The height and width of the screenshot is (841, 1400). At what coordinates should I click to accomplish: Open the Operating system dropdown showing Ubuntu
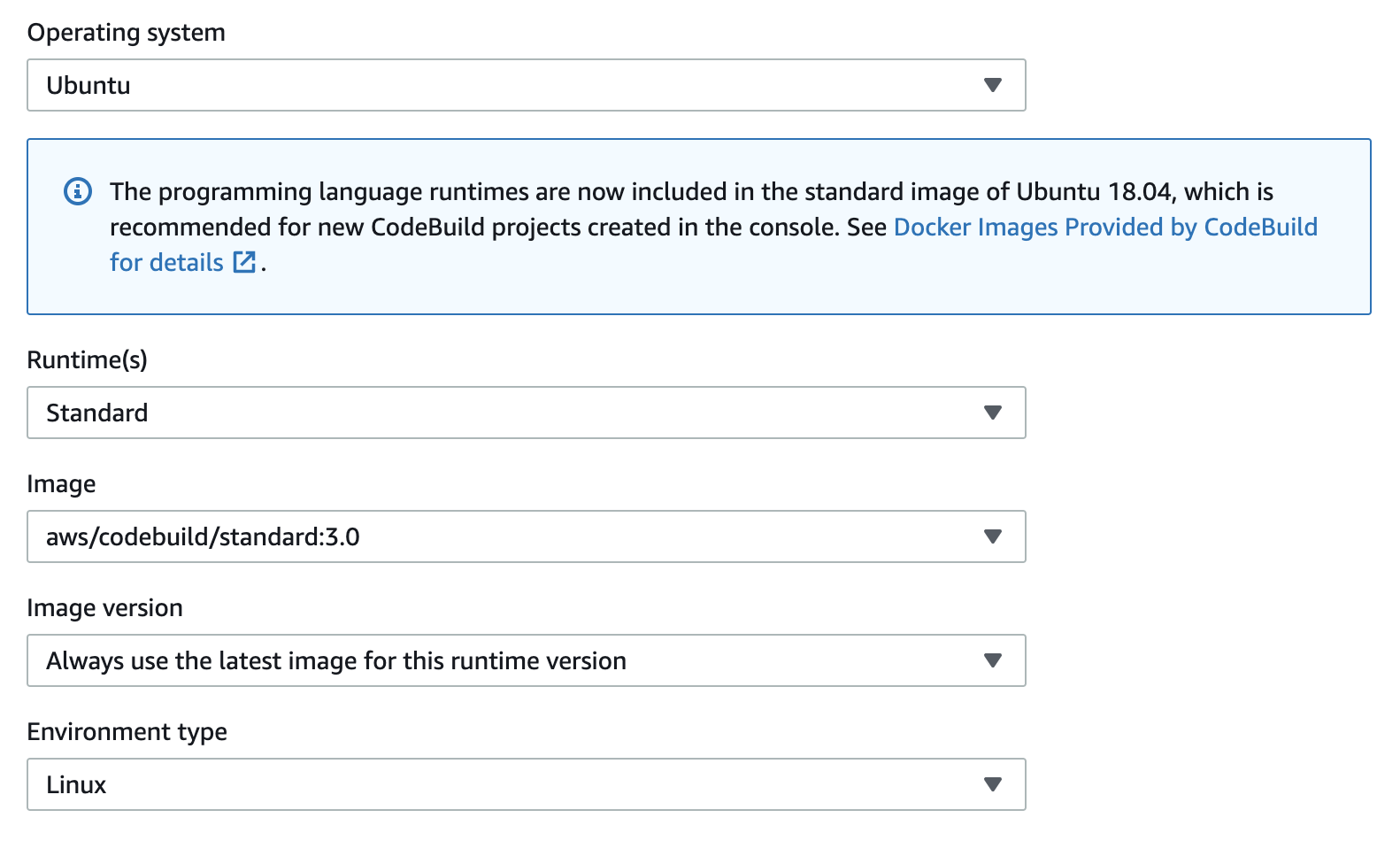point(527,85)
